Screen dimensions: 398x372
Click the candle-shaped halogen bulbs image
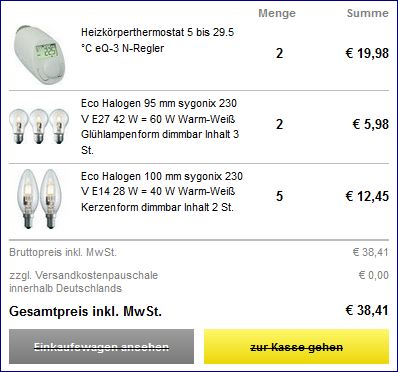pyautogui.click(x=39, y=199)
